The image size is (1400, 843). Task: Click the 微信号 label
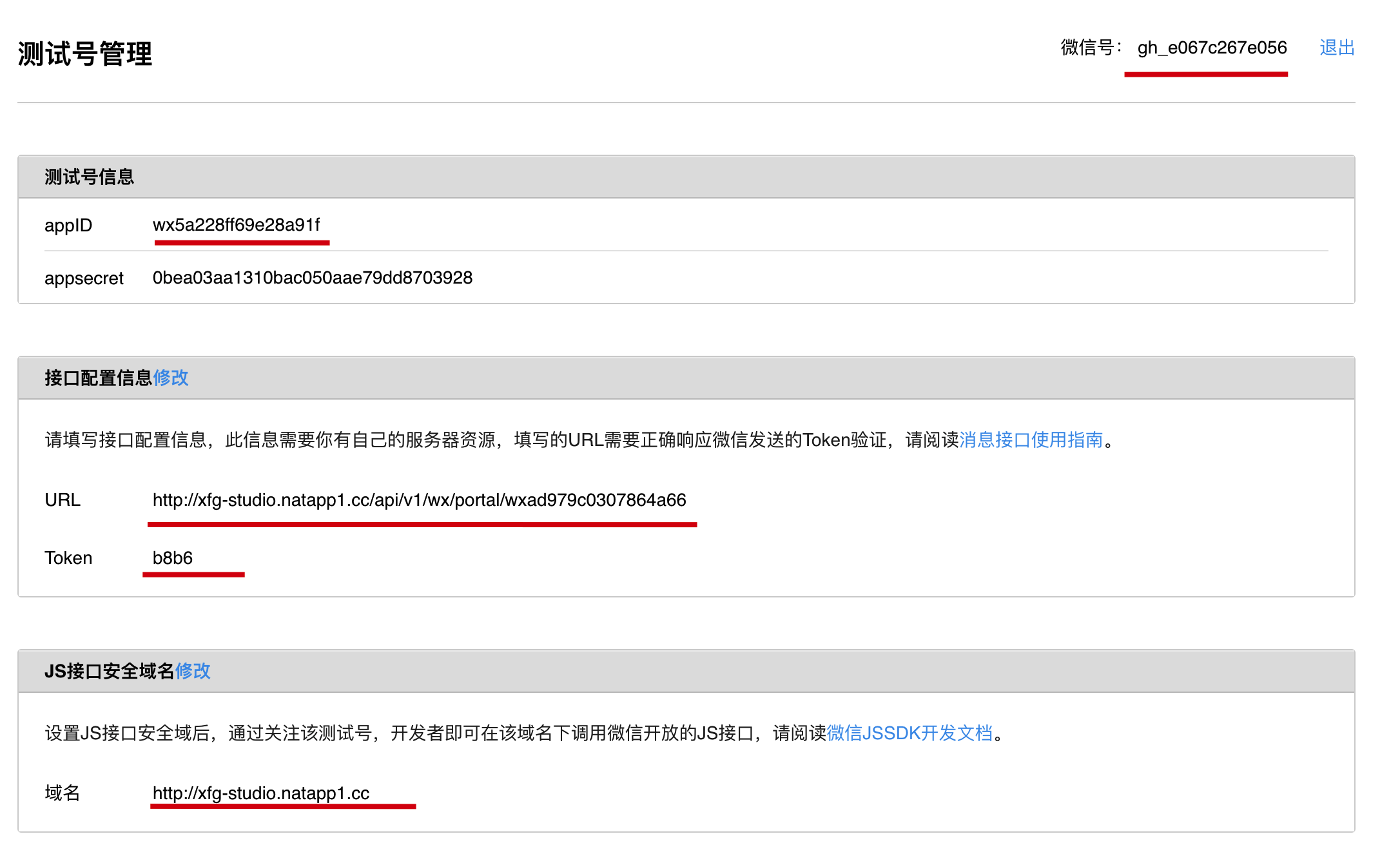(x=1091, y=48)
